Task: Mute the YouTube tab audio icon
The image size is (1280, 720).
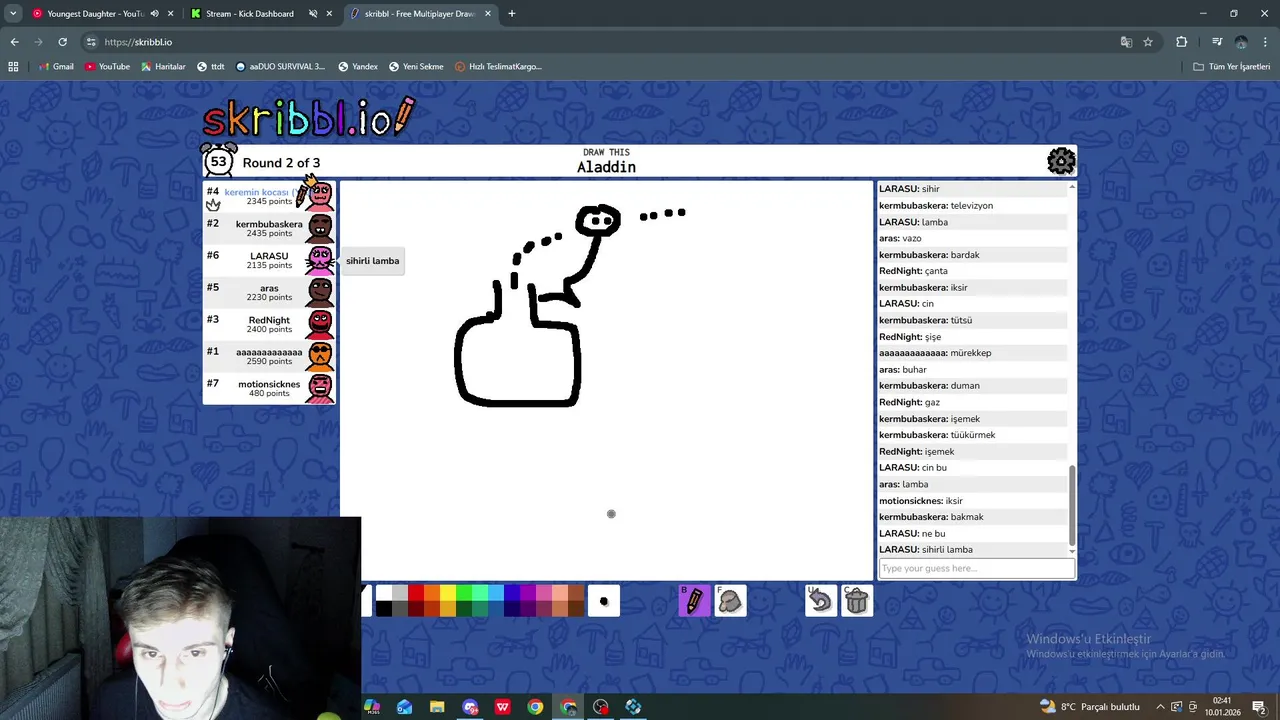Action: tap(154, 14)
